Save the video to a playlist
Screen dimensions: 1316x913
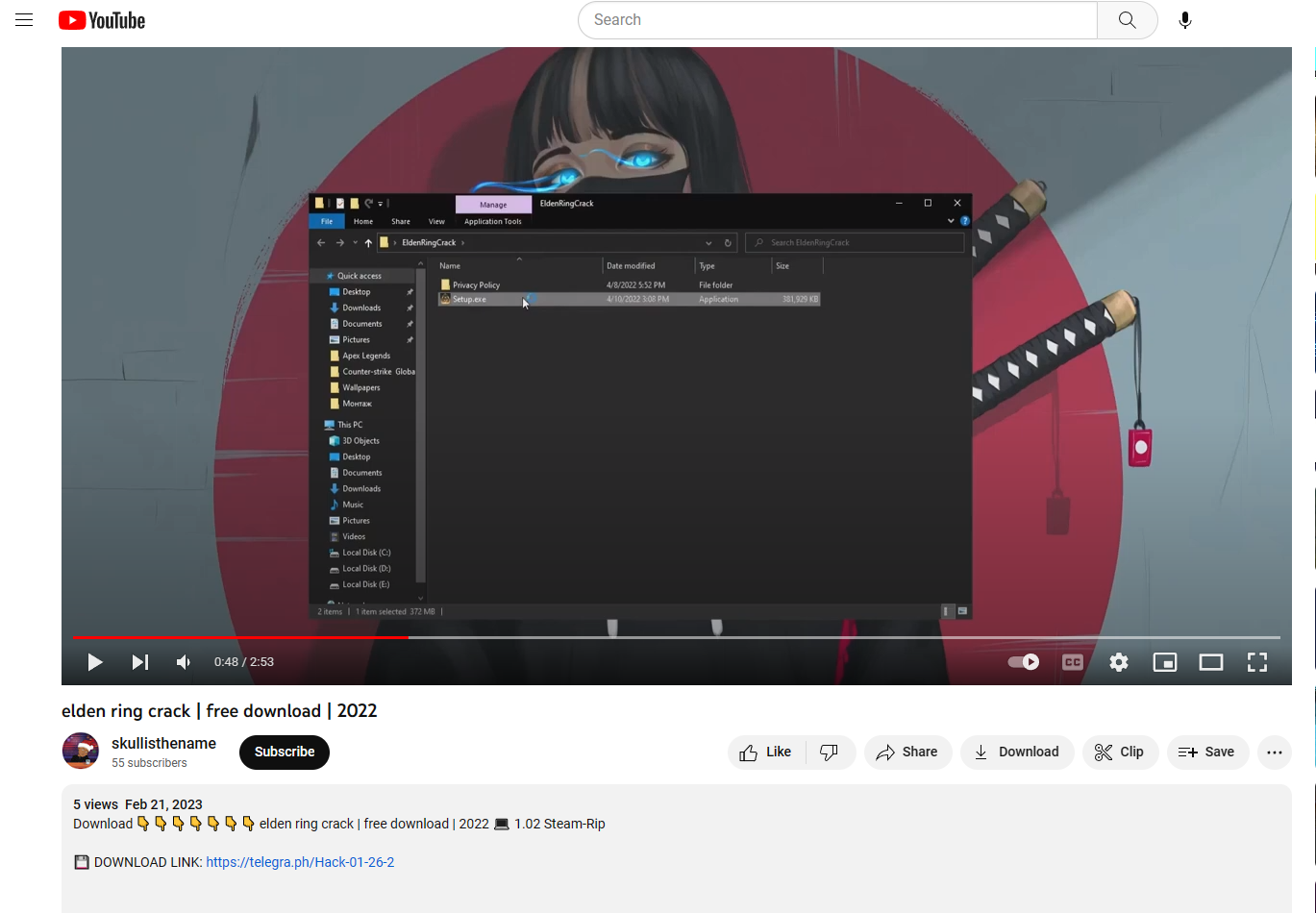(1207, 753)
